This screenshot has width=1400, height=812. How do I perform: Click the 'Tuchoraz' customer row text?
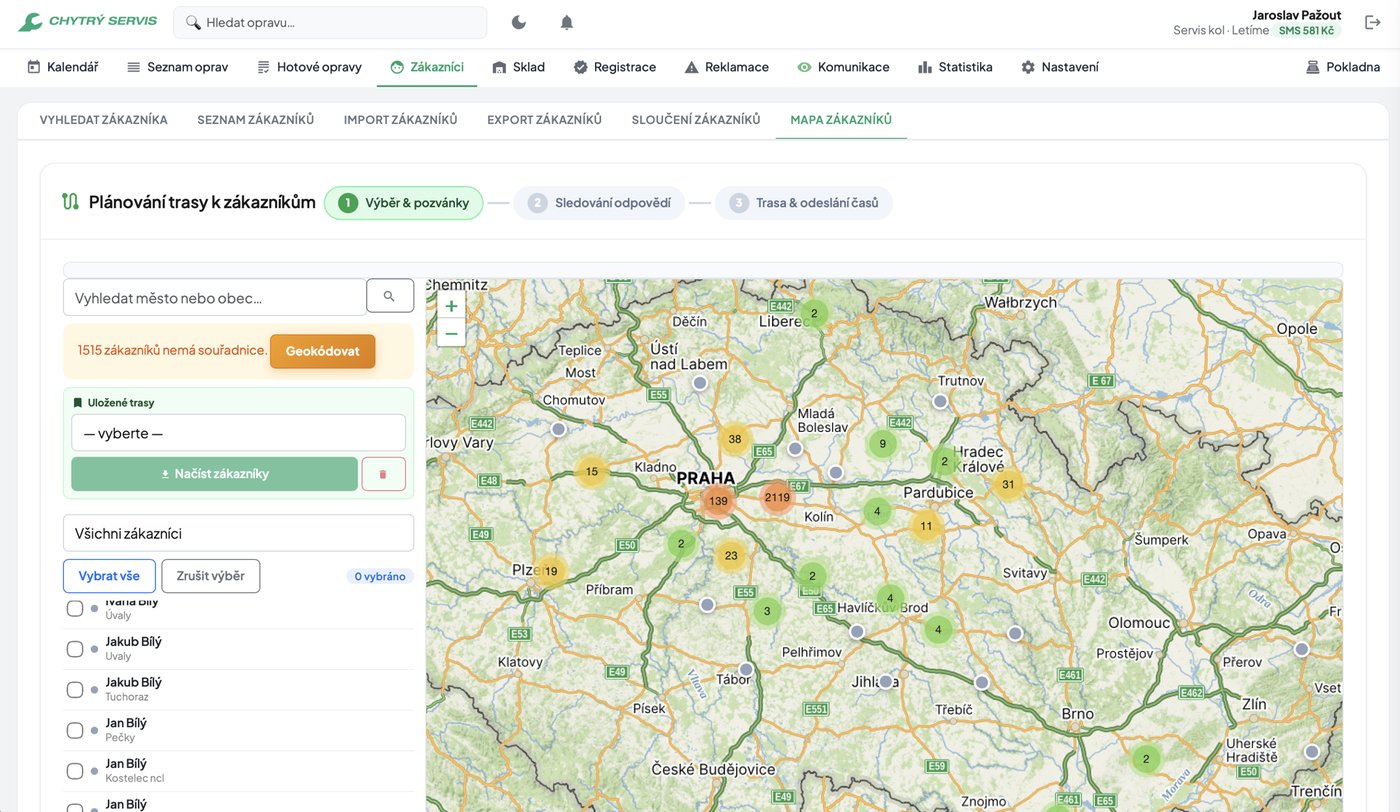point(127,697)
